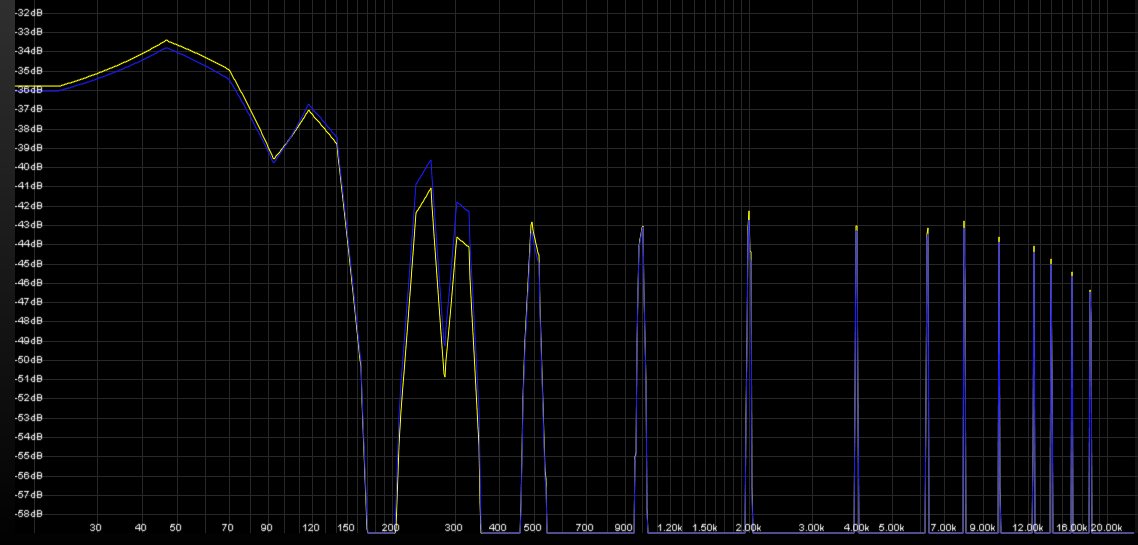This screenshot has width=1138, height=545.
Task: Select the 4.00k frequency axis label
Action: (x=856, y=527)
